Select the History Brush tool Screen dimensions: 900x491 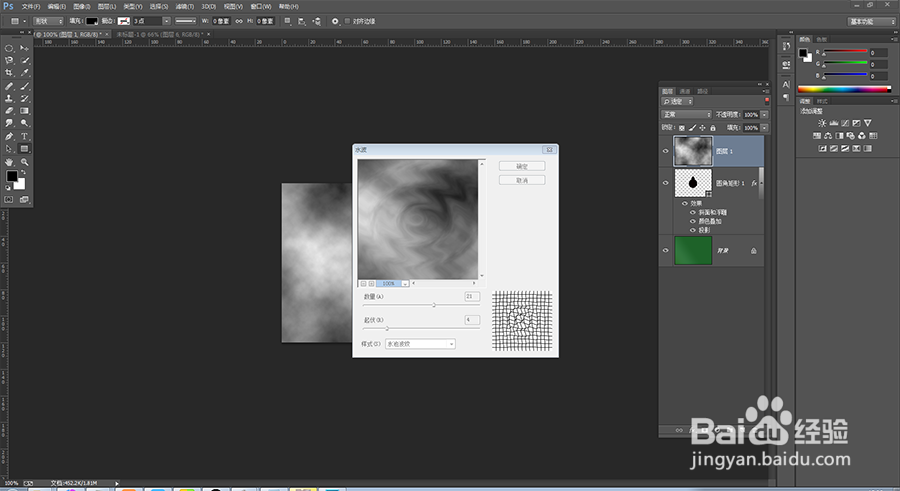click(x=24, y=98)
